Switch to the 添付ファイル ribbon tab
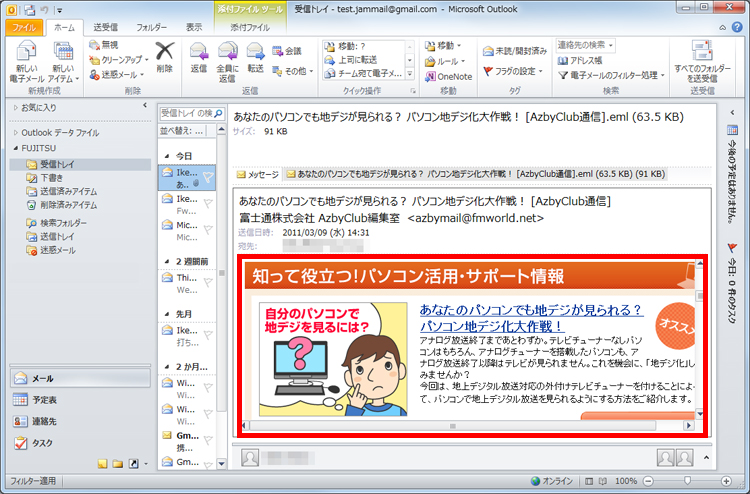The image size is (750, 494). pos(250,27)
